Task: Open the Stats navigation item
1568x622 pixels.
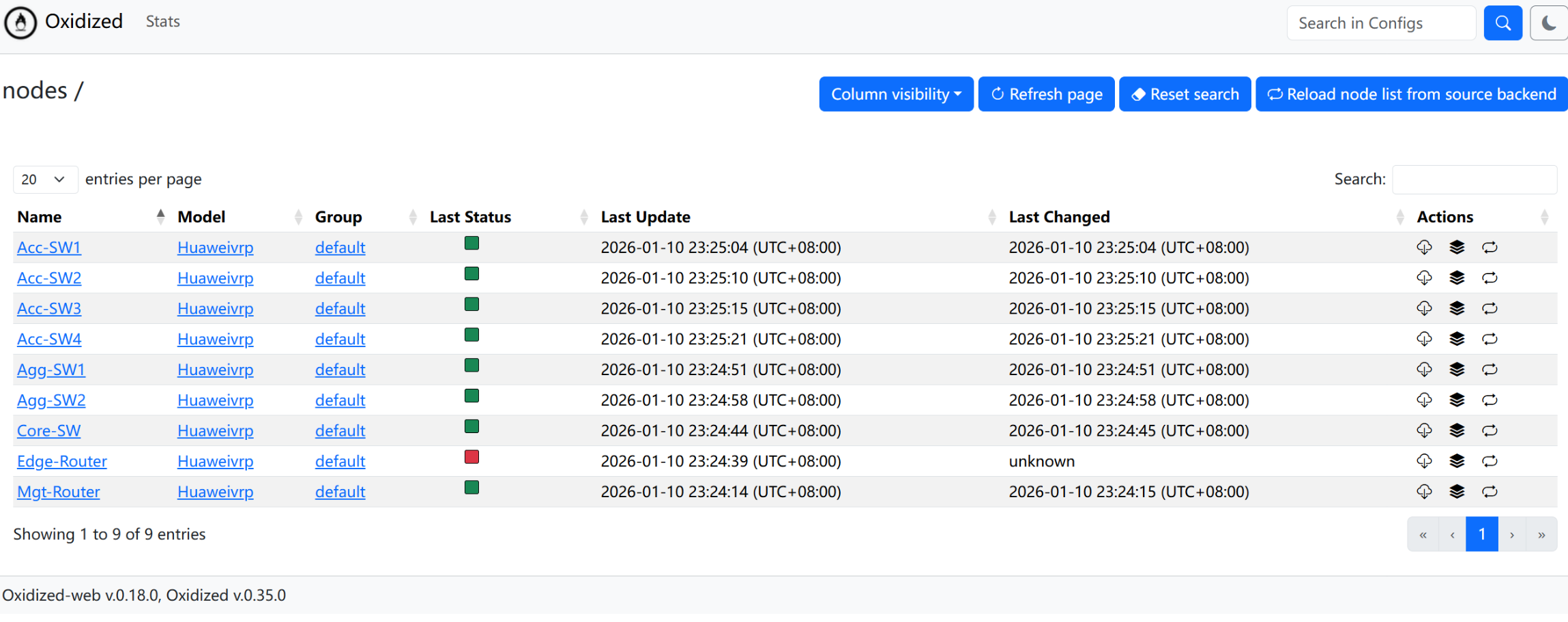Action: point(163,22)
